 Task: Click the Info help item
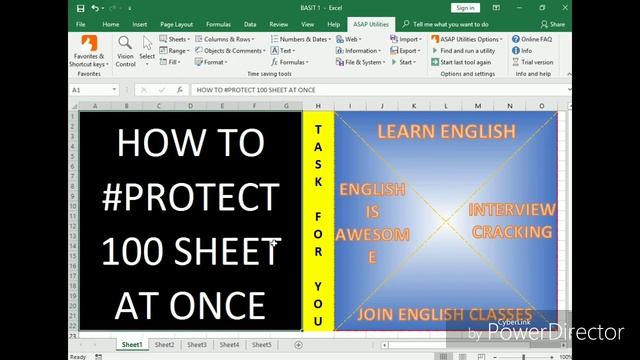tap(522, 51)
